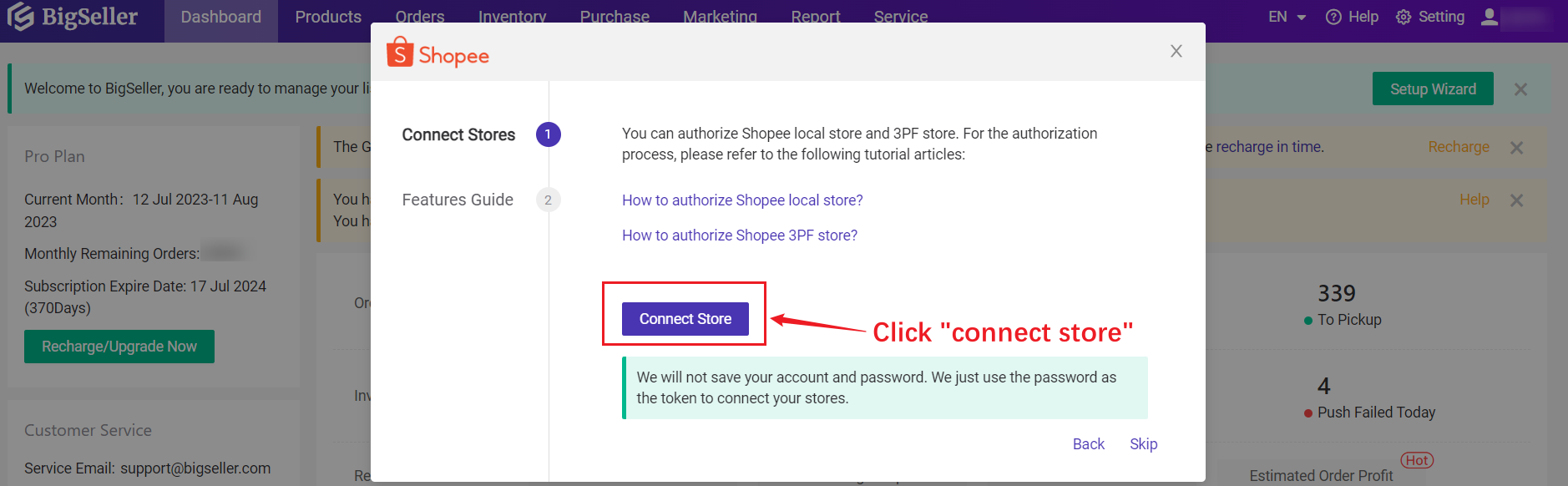Click Monthly Remaining Orders text
Image resolution: width=1568 pixels, height=486 pixels.
click(x=112, y=254)
